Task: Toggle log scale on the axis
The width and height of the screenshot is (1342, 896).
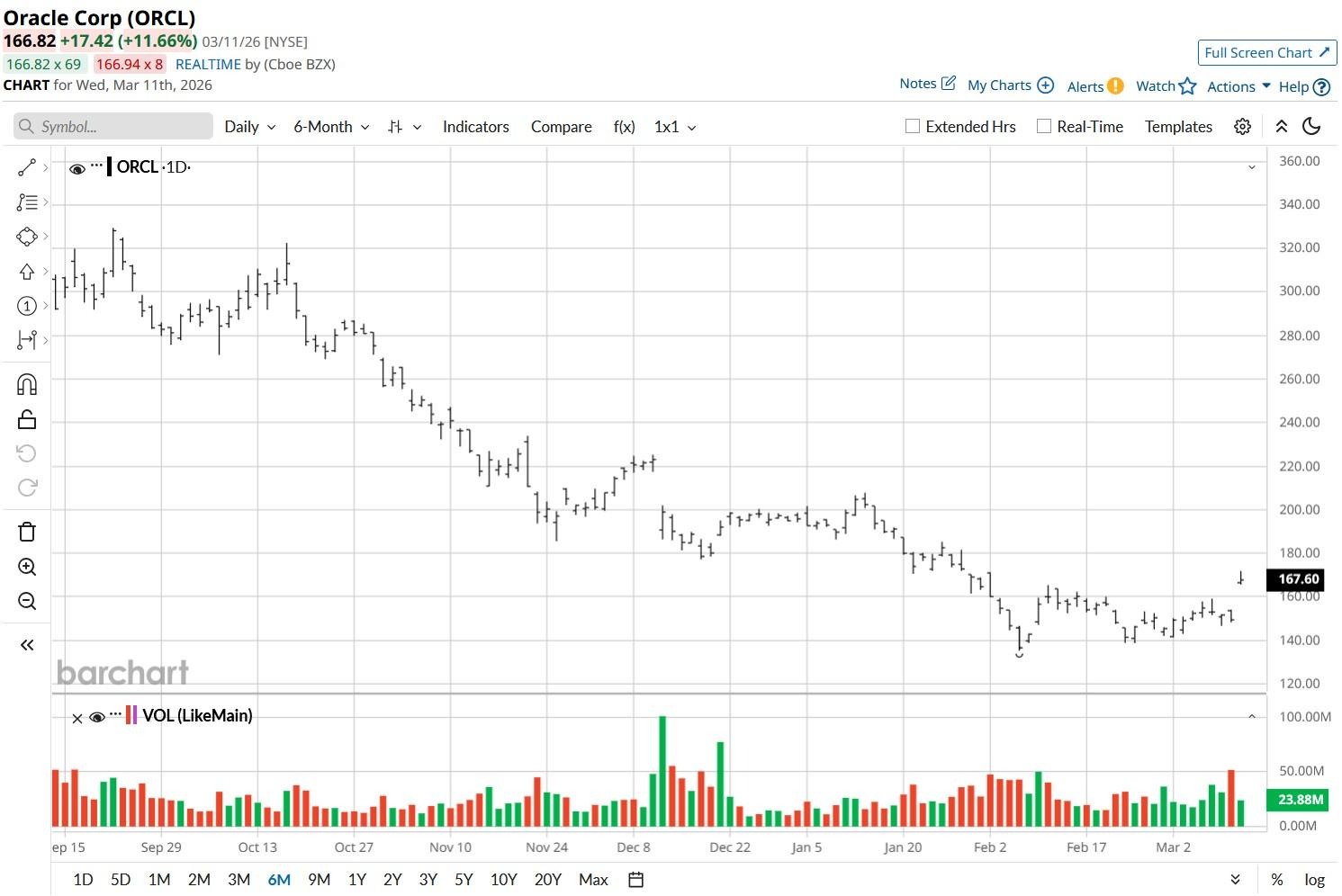Action: pos(1315,880)
